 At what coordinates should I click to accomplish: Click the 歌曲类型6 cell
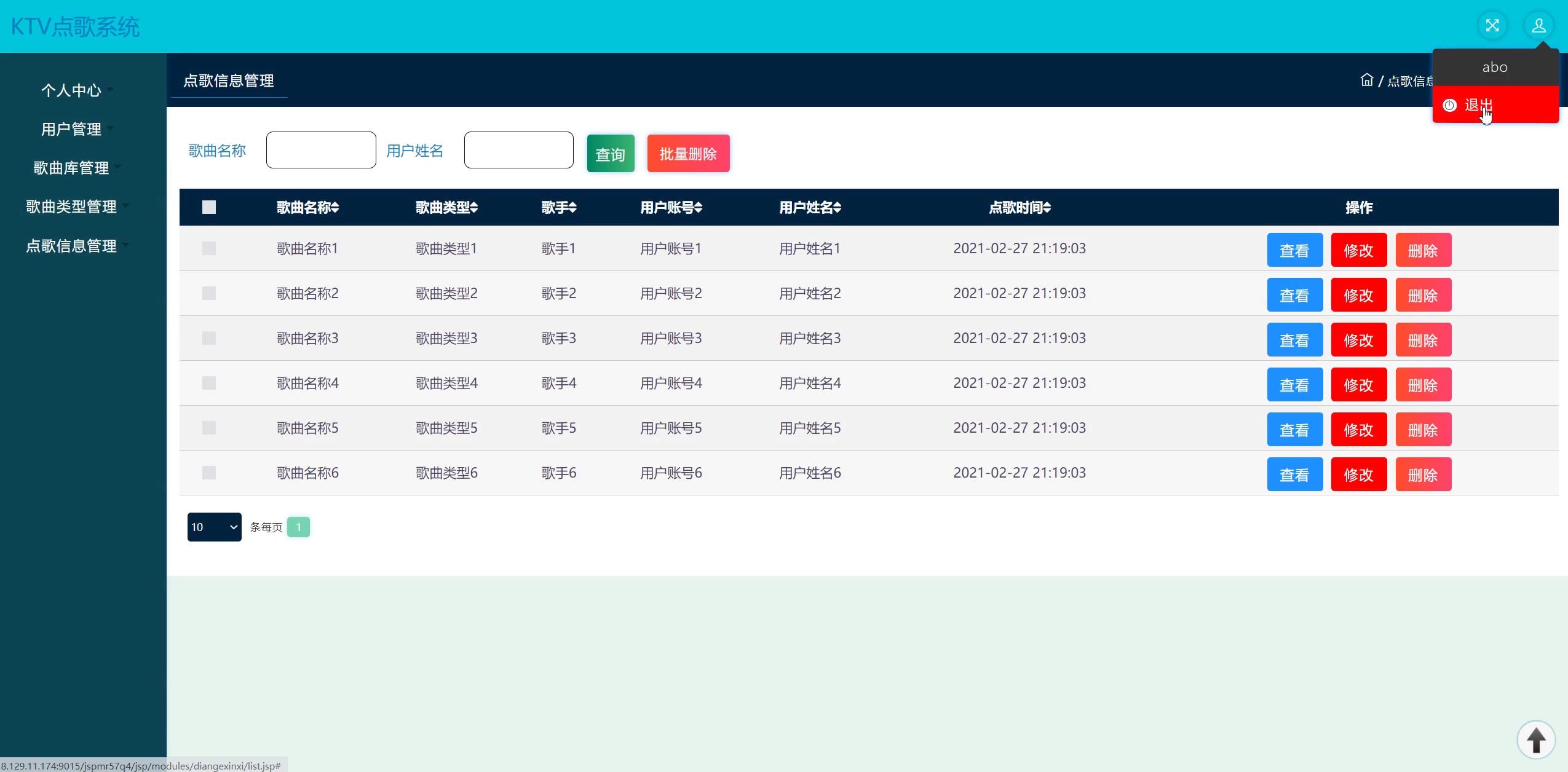[x=446, y=473]
